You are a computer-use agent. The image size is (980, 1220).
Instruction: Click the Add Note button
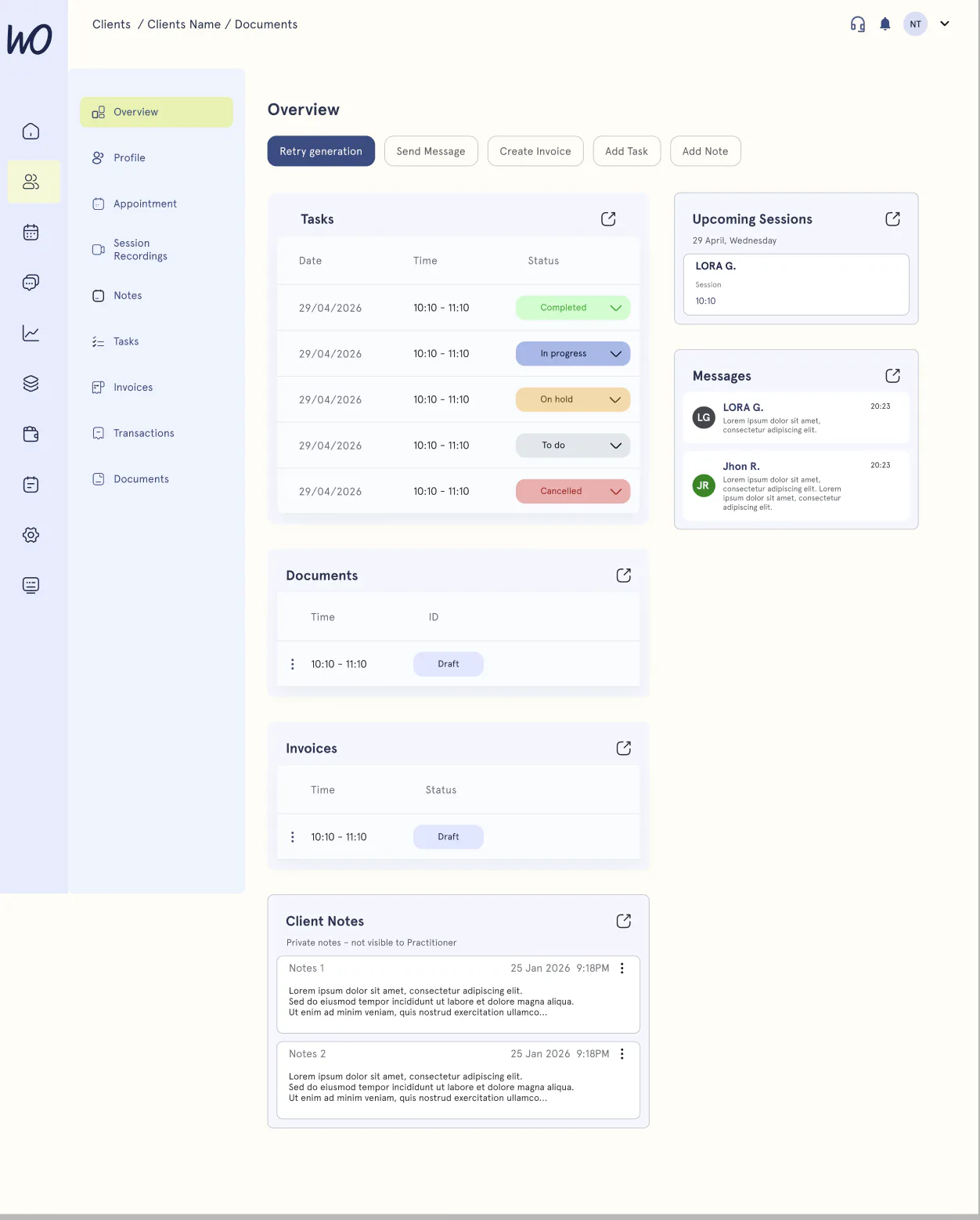(705, 151)
